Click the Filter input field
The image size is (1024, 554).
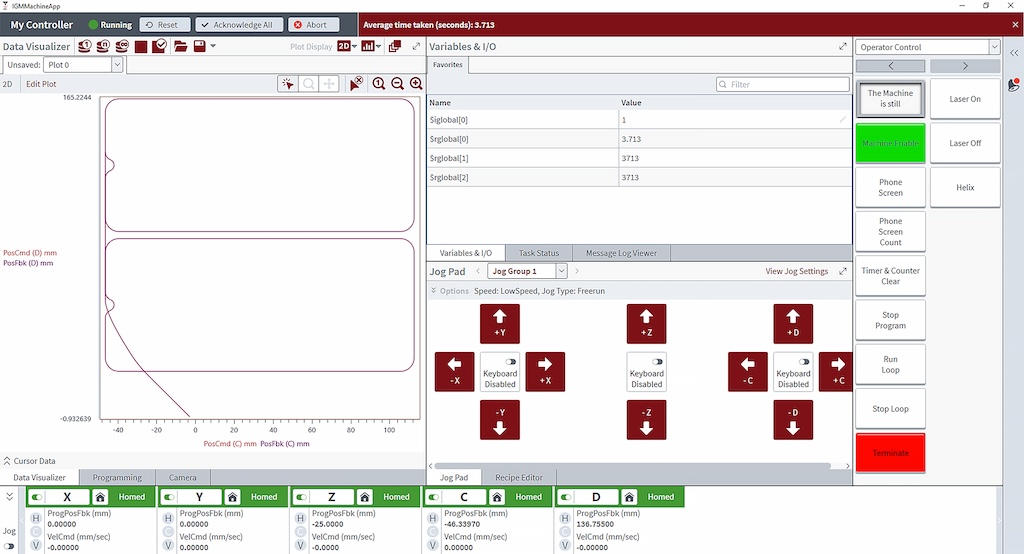pos(782,84)
